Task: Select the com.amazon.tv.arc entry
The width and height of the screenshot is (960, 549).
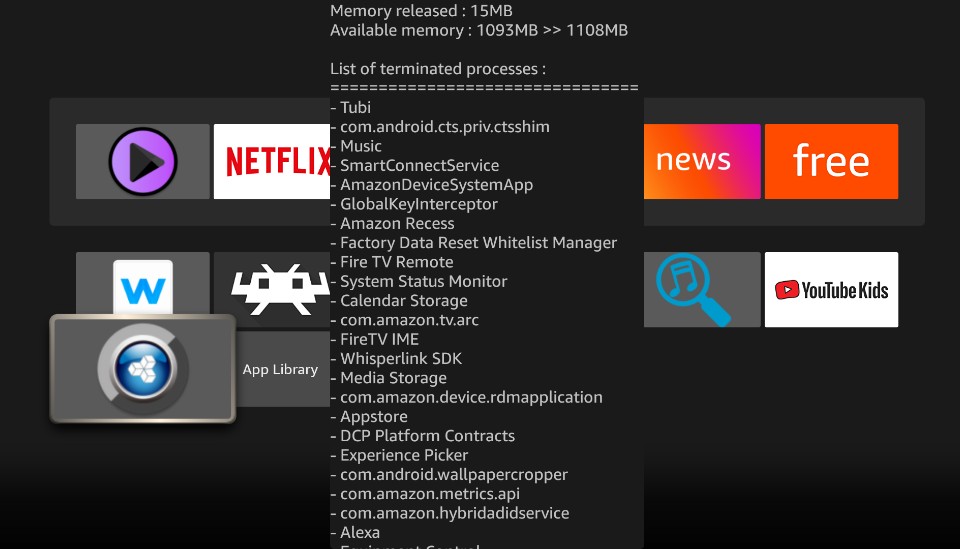Action: coord(405,320)
